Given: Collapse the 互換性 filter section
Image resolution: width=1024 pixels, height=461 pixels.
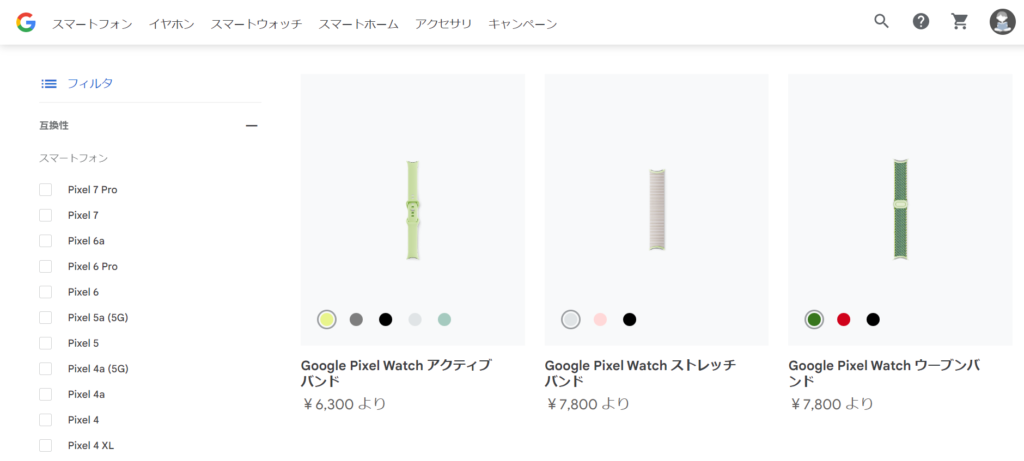Looking at the screenshot, I should (251, 126).
